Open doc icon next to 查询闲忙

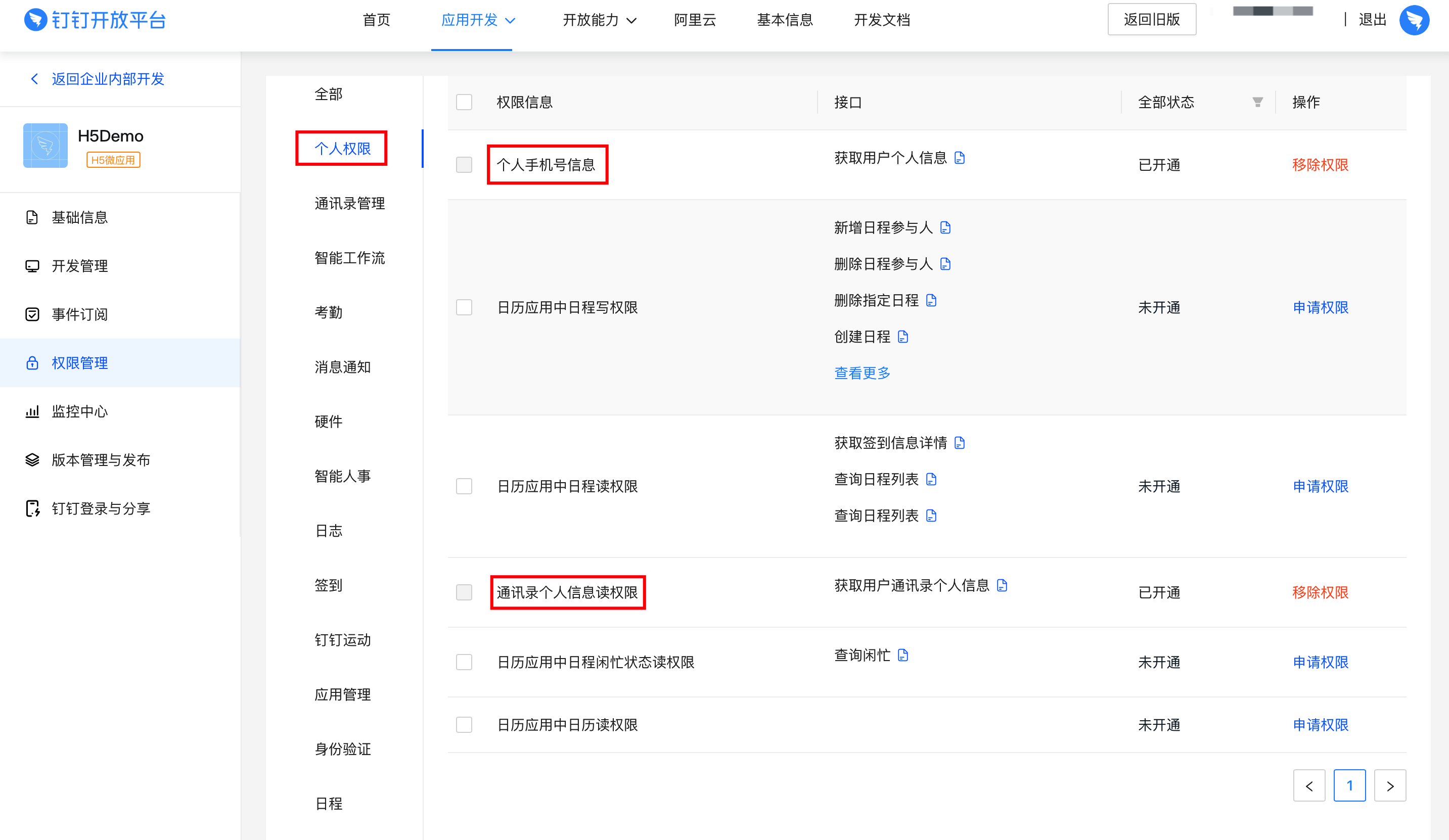point(903,655)
